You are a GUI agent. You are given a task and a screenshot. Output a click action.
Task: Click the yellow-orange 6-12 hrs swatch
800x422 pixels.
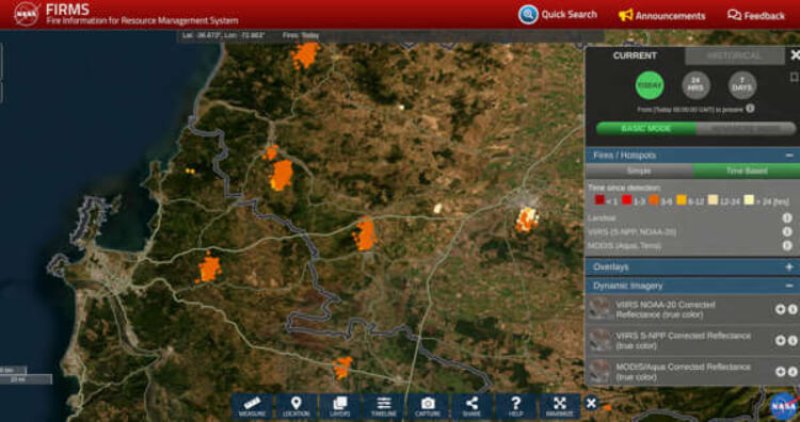[681, 200]
